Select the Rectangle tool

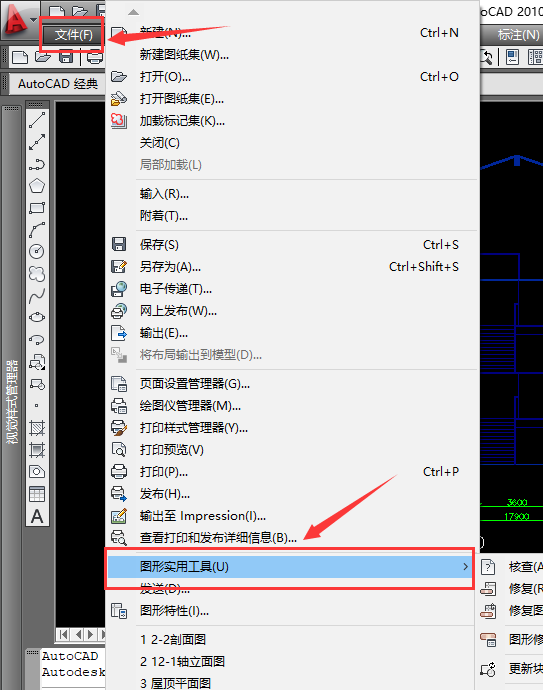[x=37, y=208]
